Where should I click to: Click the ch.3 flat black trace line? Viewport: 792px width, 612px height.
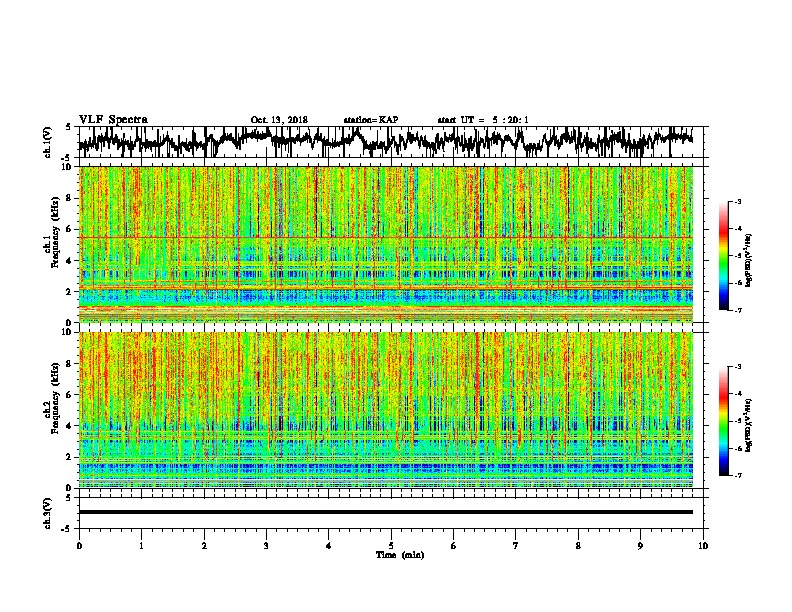click(x=386, y=512)
